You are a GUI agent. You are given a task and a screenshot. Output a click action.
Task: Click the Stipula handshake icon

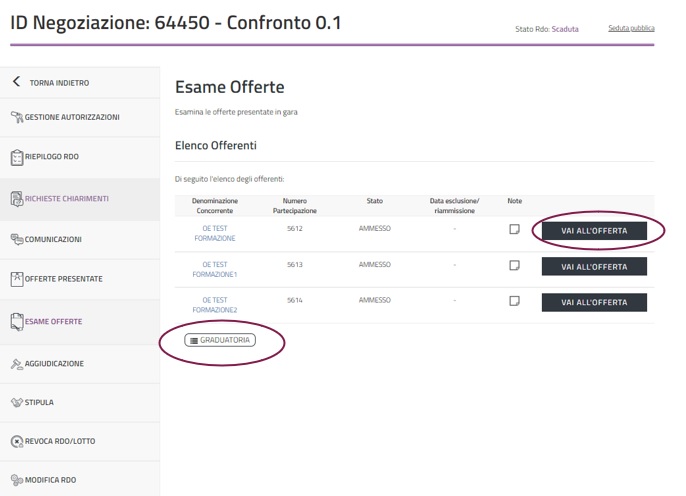click(x=16, y=403)
